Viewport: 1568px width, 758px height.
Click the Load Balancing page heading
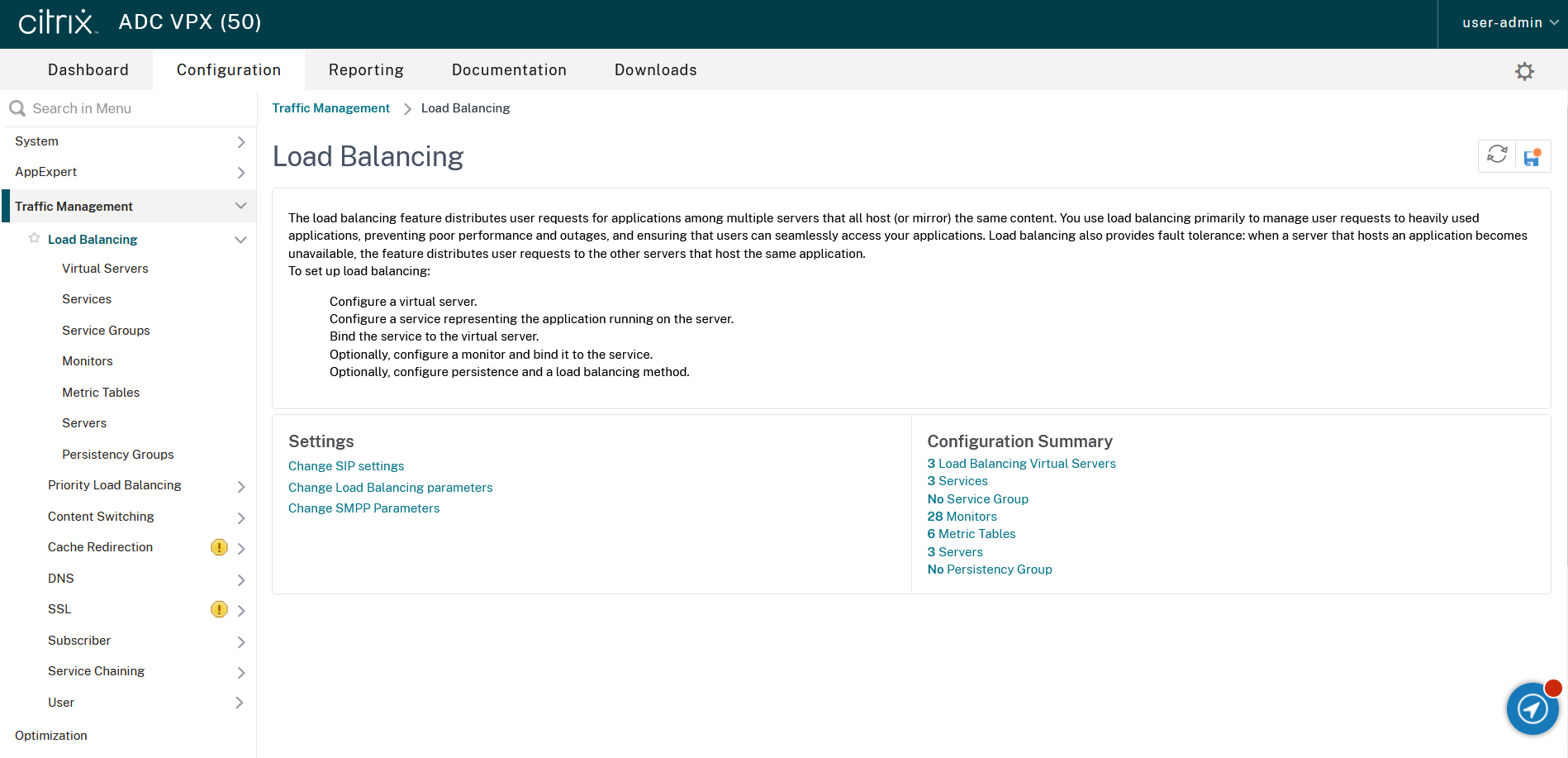pos(368,156)
